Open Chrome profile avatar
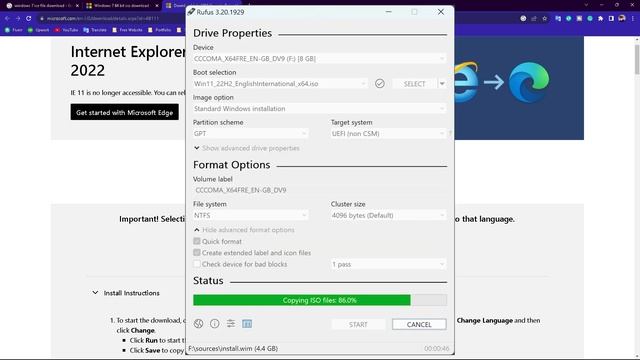640x360 pixels. click(622, 18)
